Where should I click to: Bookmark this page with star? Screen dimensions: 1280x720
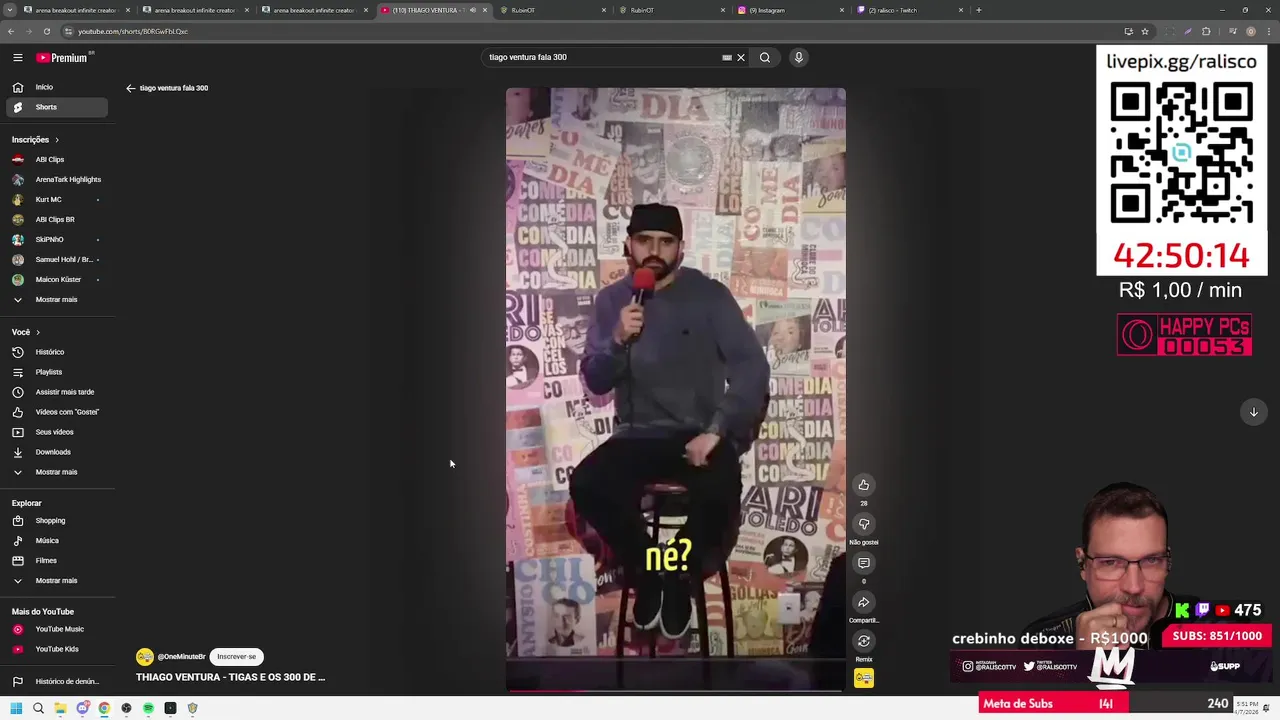[1145, 31]
